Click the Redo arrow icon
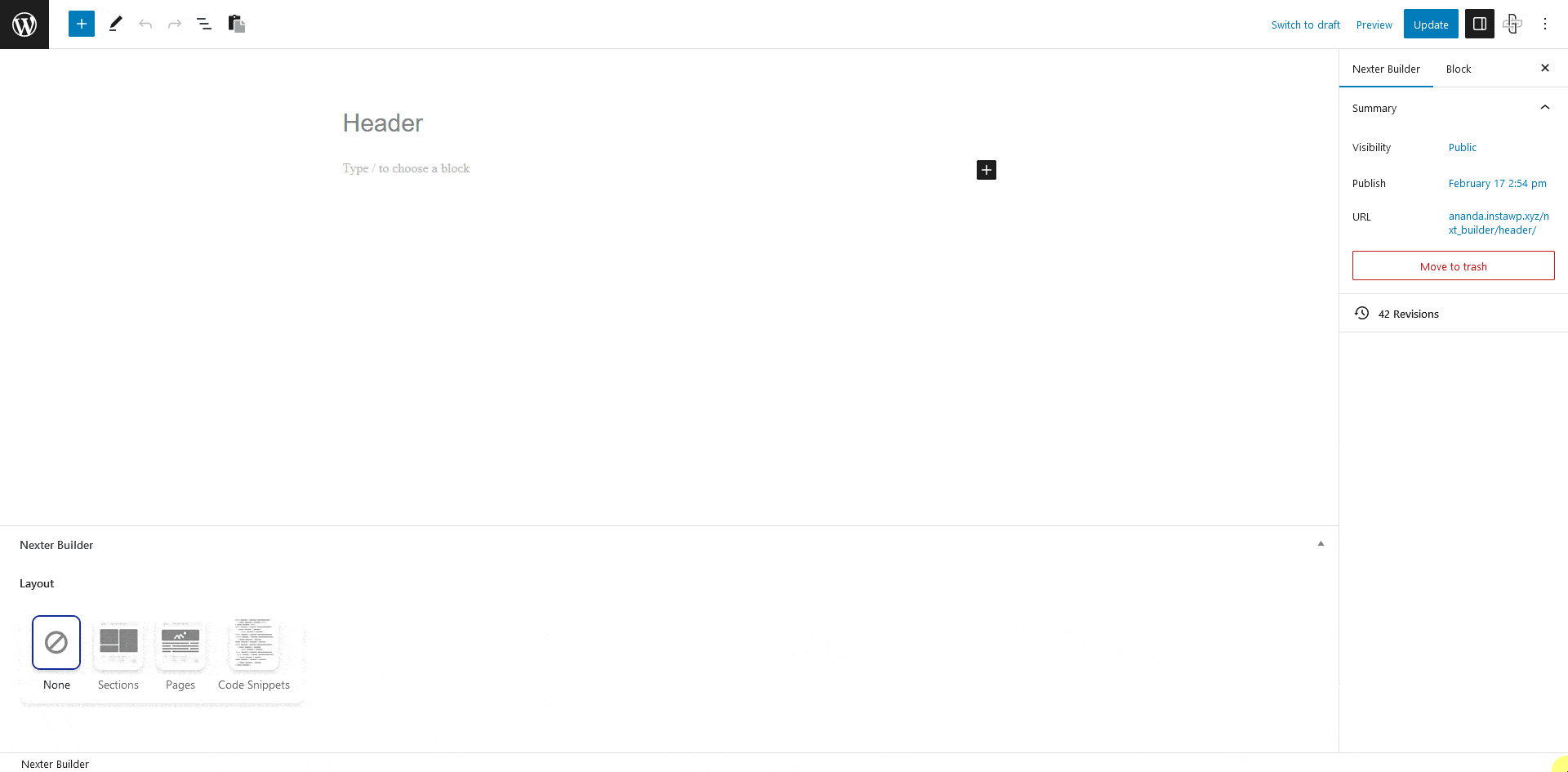The width and height of the screenshot is (1568, 772). tap(175, 24)
